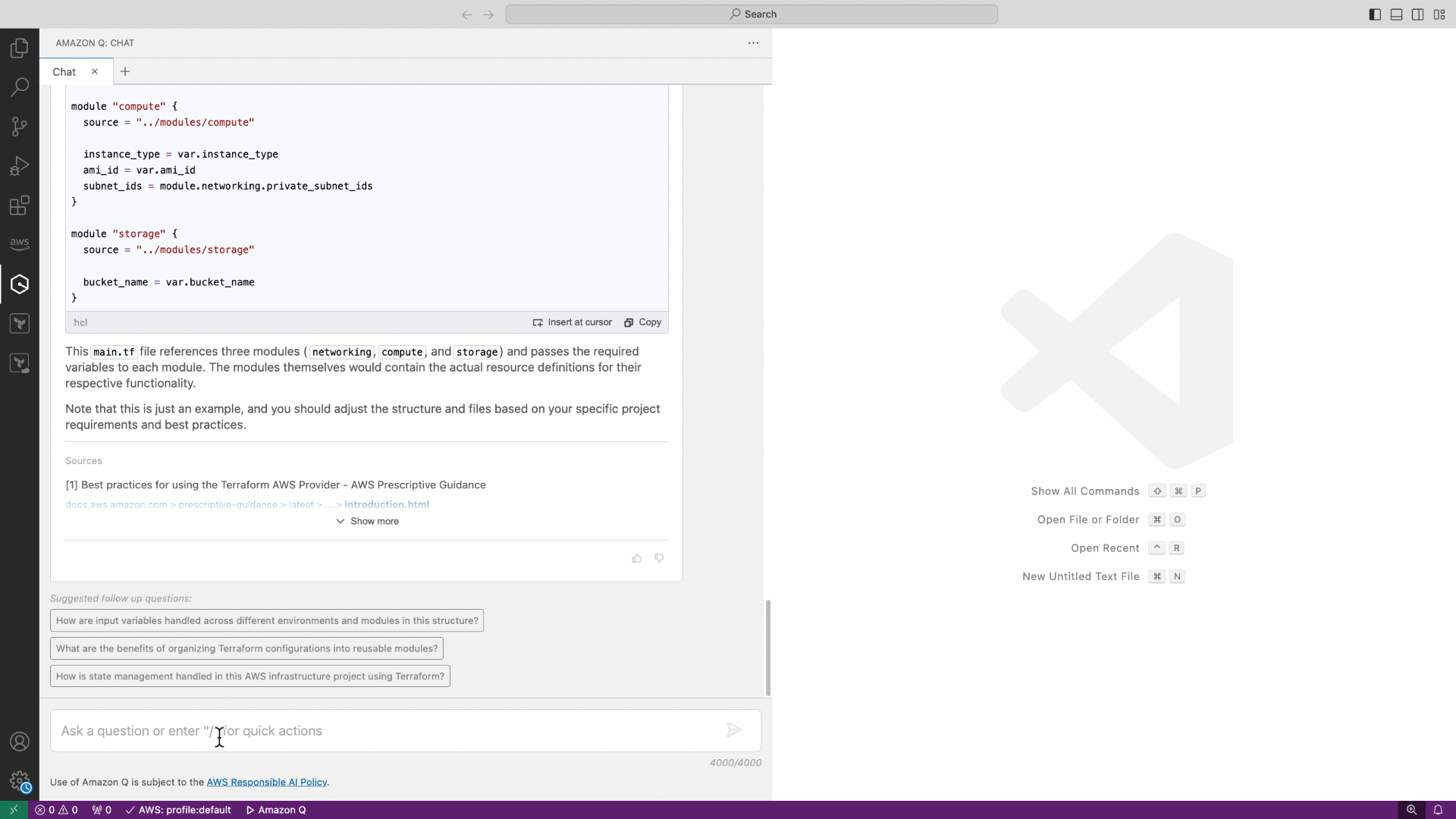
Task: Click the thumbs up feedback icon
Action: [x=636, y=559]
